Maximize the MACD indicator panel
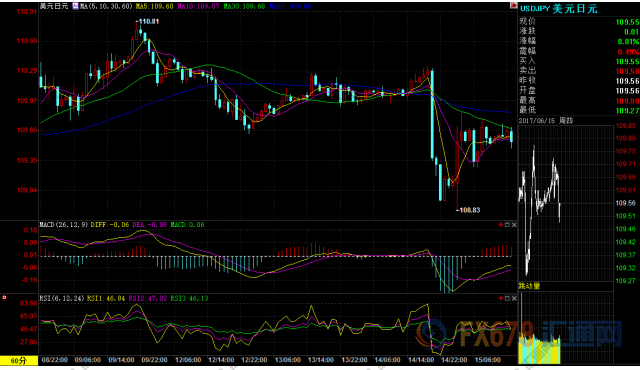 507,225
